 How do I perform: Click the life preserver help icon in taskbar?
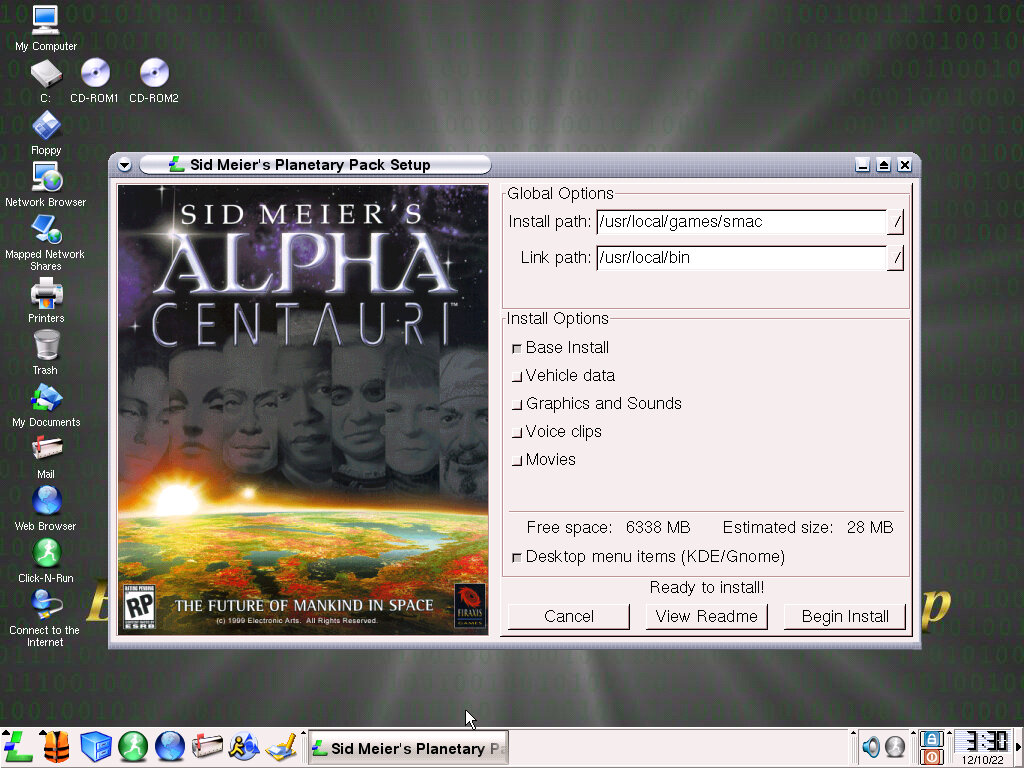coord(56,746)
